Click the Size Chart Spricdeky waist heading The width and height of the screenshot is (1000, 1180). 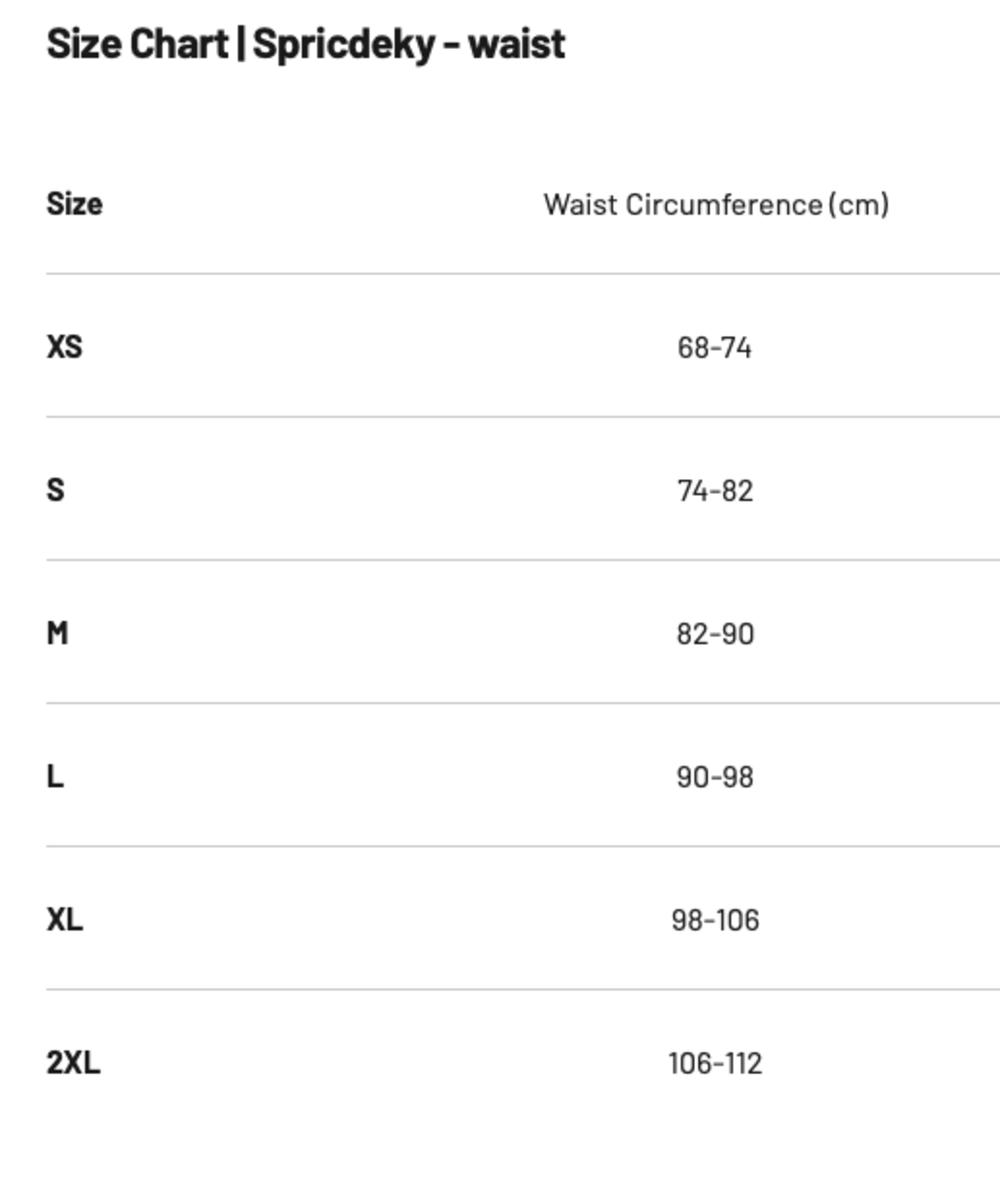[306, 44]
